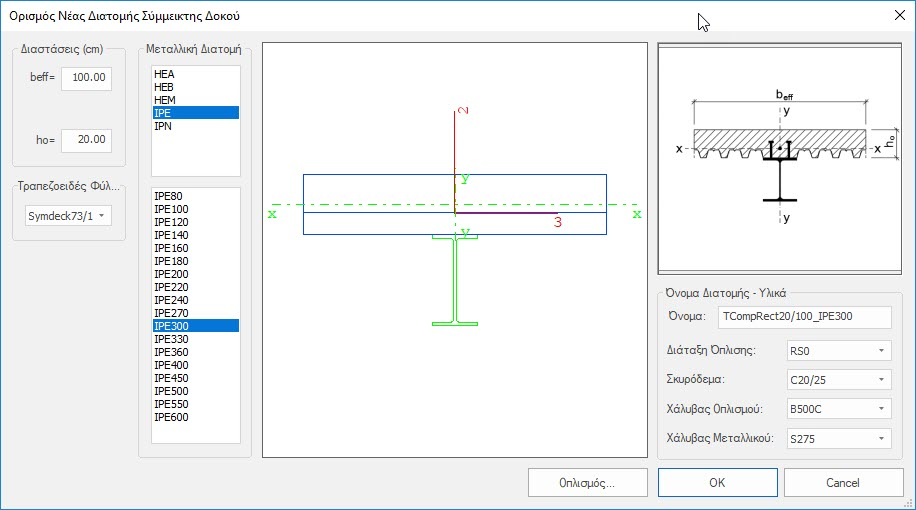The width and height of the screenshot is (916, 510).
Task: Click the green I-beam in section preview
Action: [455, 283]
